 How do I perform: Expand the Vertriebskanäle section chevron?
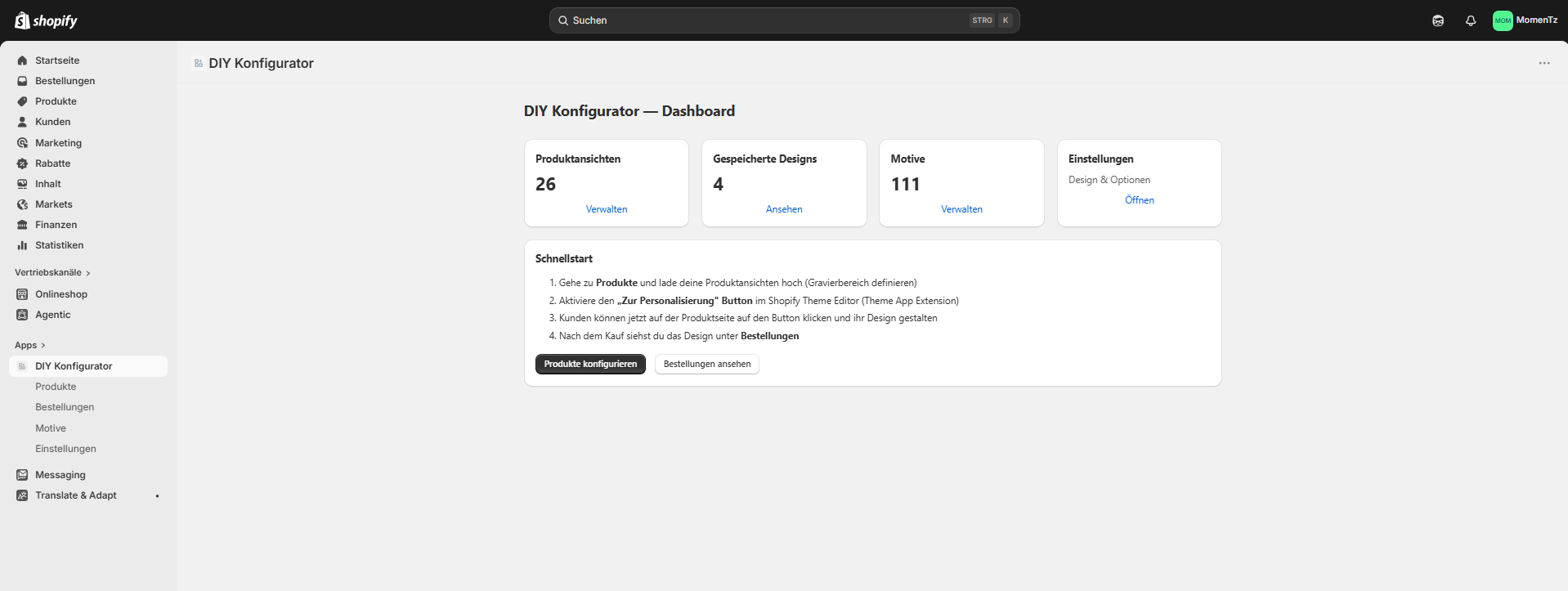coord(88,273)
